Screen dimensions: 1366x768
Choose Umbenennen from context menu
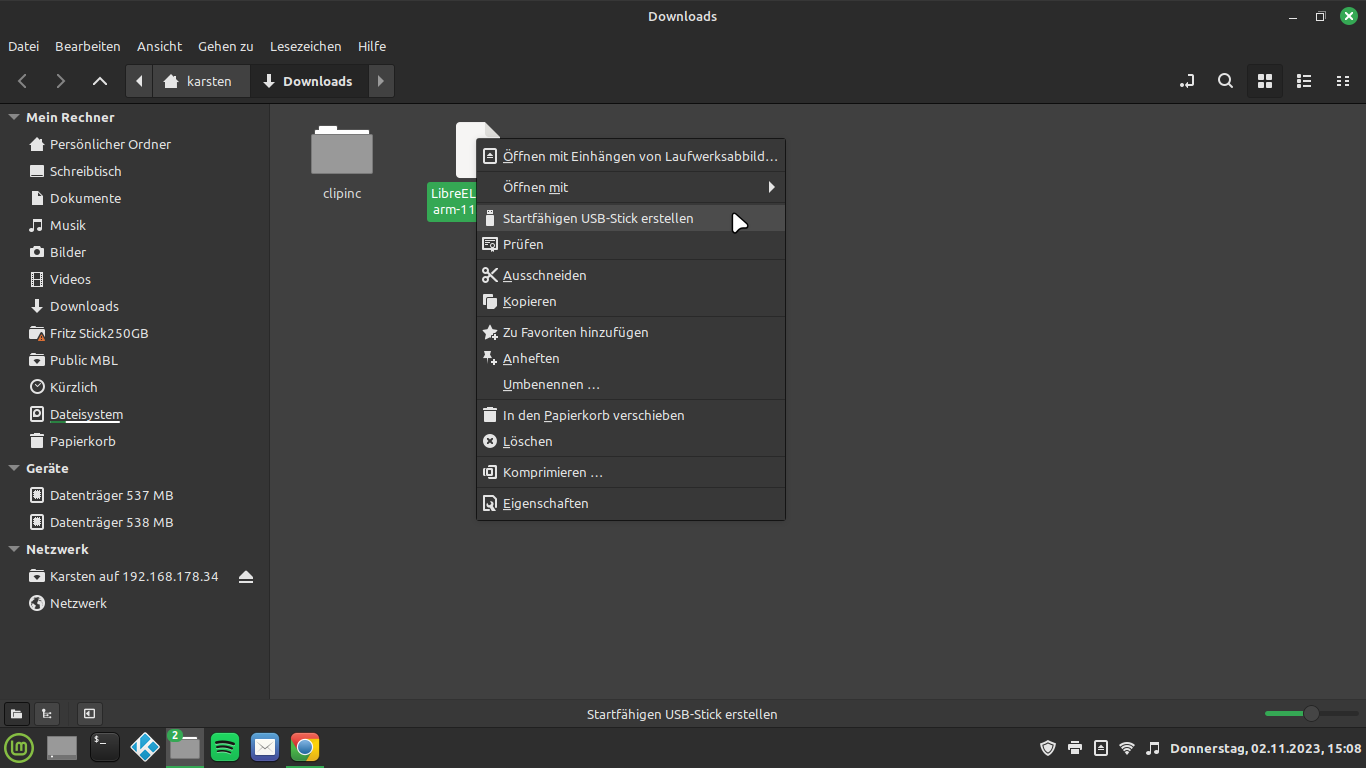(x=631, y=384)
